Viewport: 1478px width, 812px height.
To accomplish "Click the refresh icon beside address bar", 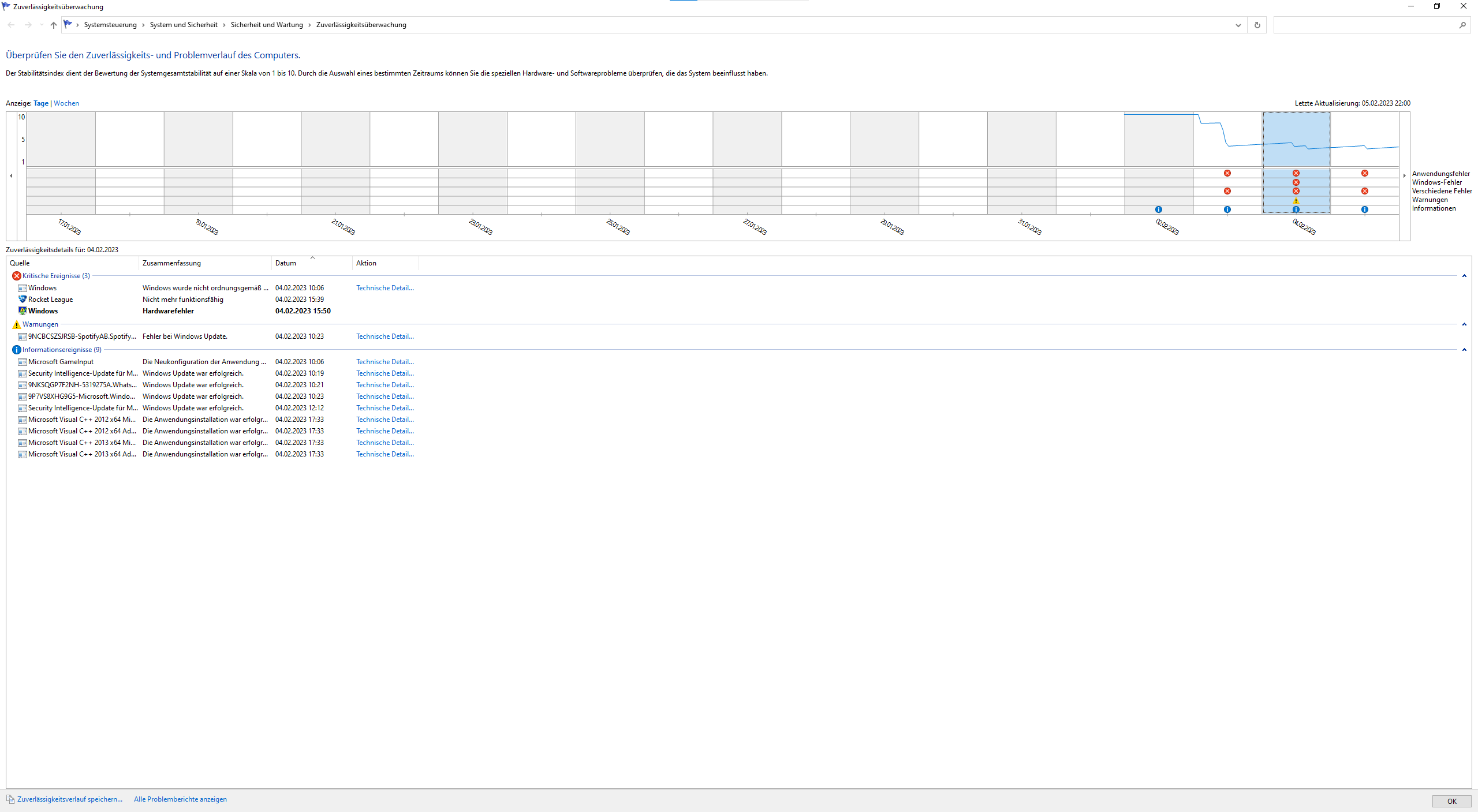I will (x=1257, y=25).
